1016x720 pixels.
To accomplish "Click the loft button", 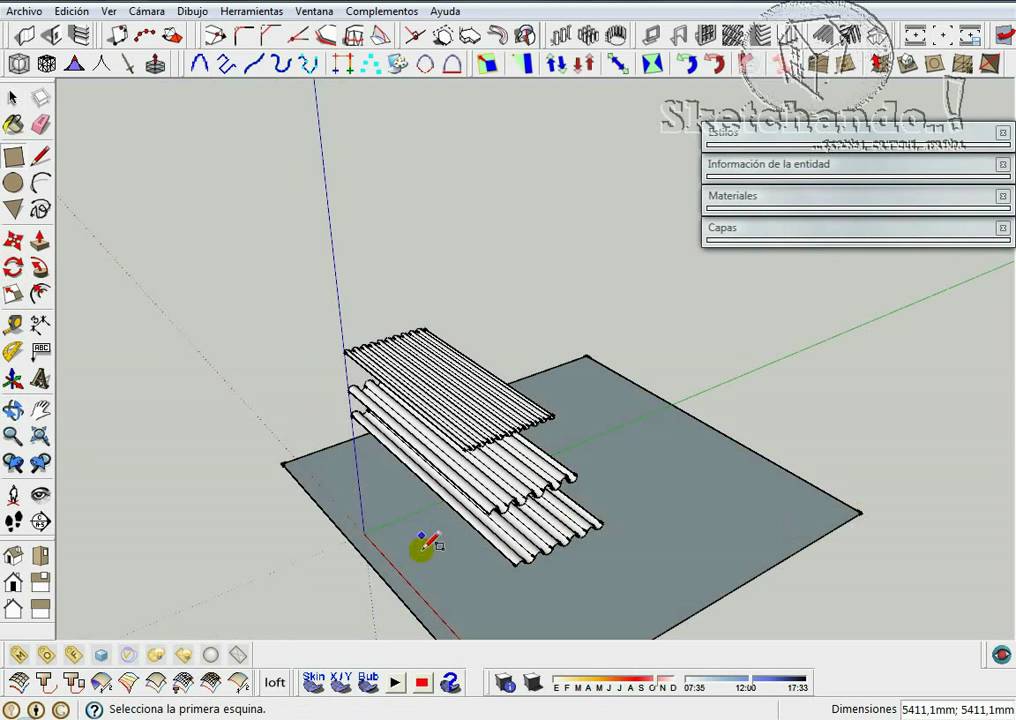I will pyautogui.click(x=275, y=682).
